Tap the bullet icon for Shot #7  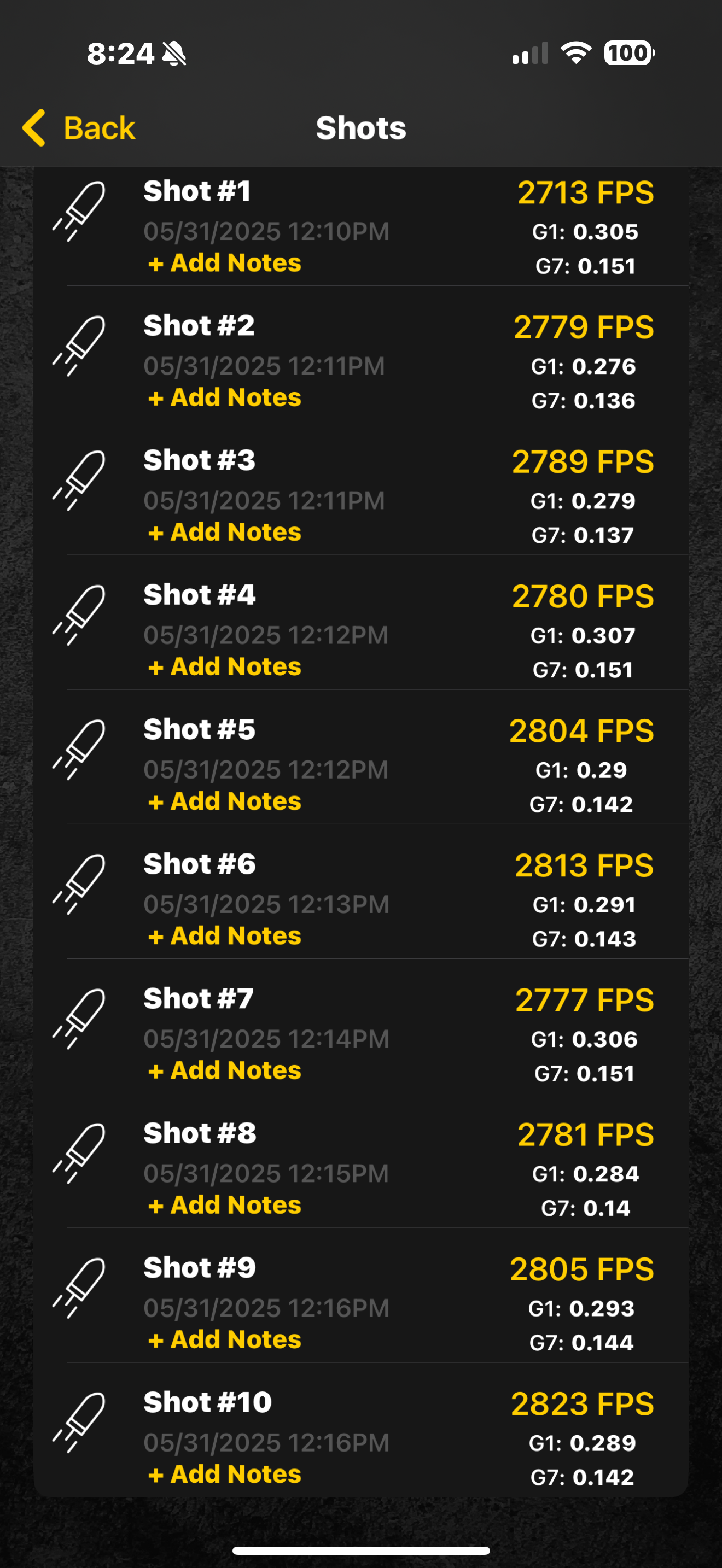tap(79, 1019)
